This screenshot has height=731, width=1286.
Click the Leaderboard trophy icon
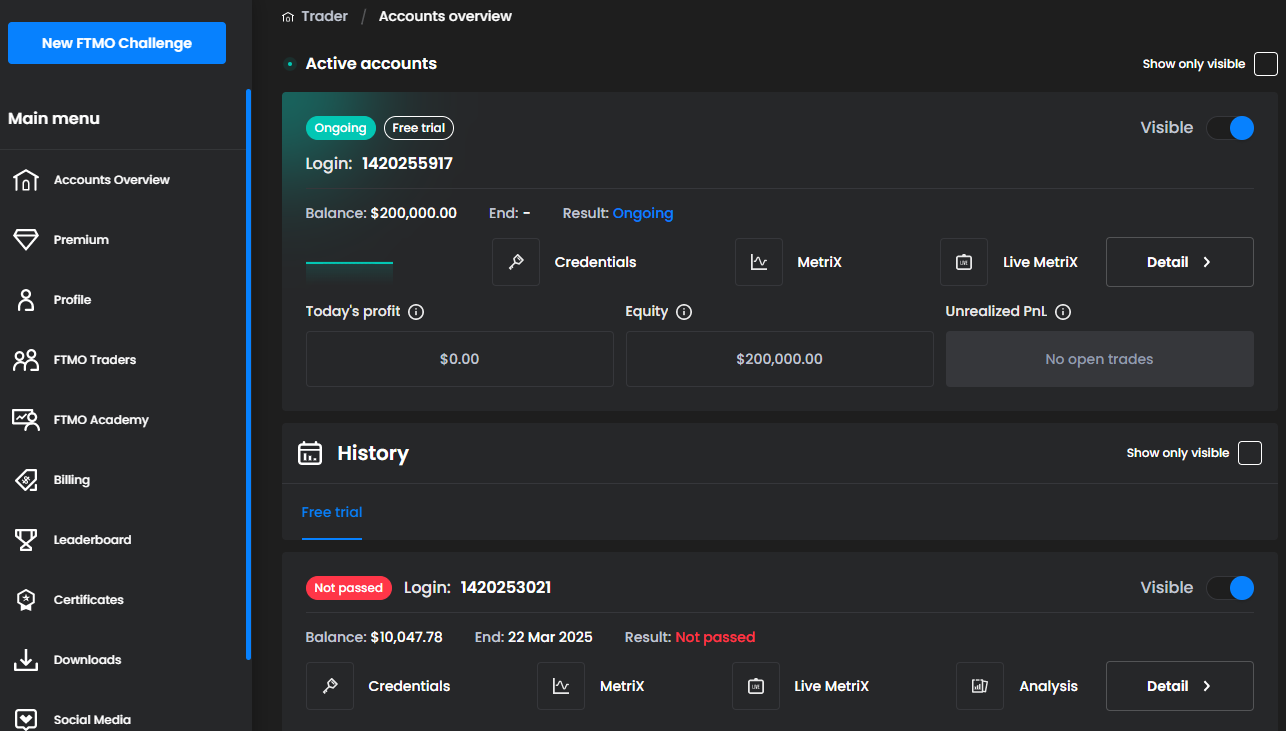(x=26, y=540)
